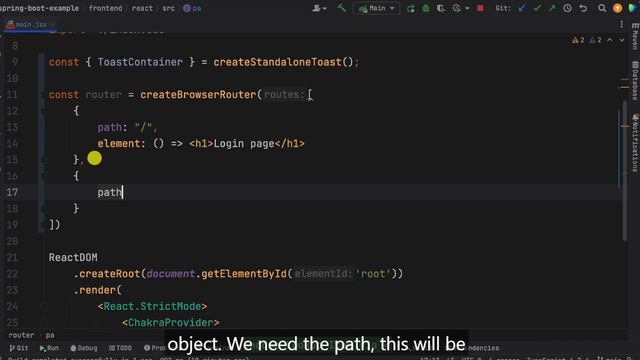Click the fold end marker at line 18
Viewport: 640px width, 360px height.
[43, 209]
